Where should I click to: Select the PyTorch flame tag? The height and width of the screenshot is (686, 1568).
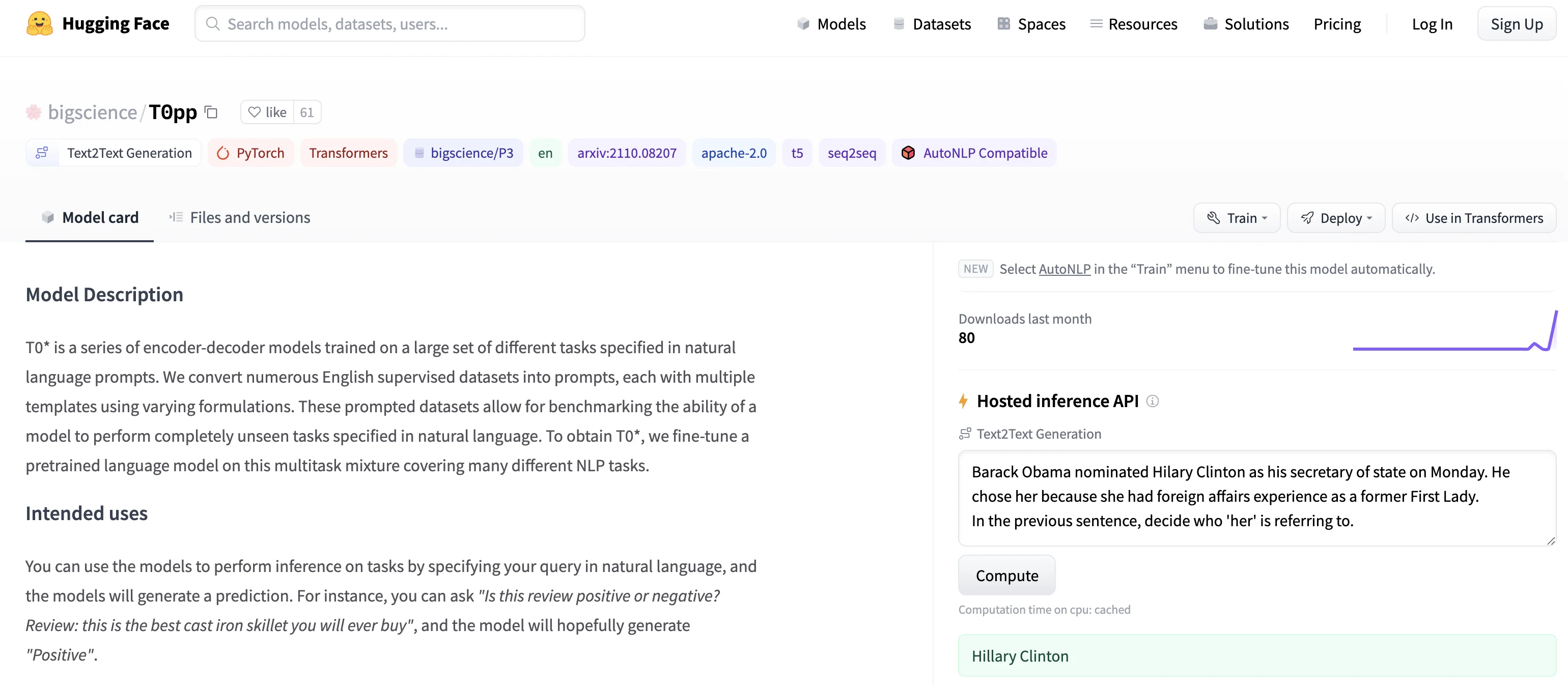pos(223,153)
